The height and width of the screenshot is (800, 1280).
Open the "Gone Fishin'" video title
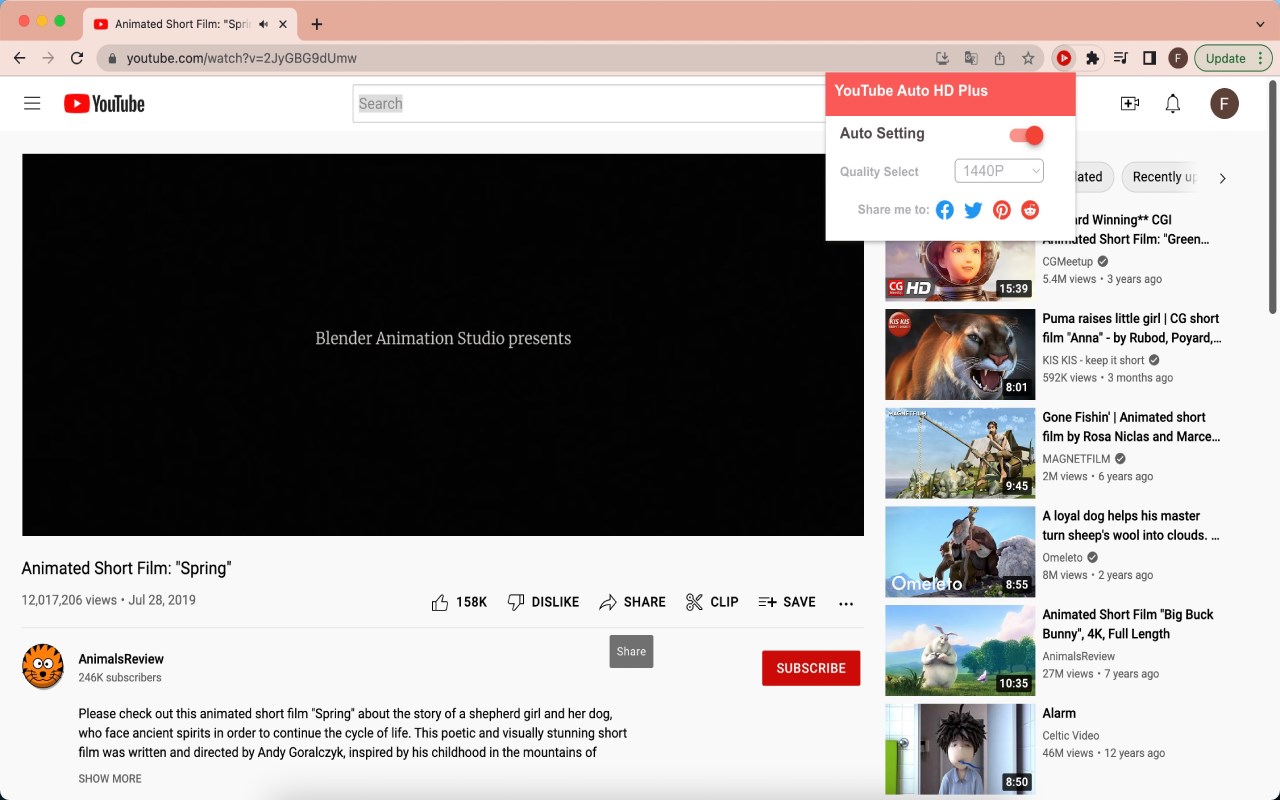[x=1132, y=427]
